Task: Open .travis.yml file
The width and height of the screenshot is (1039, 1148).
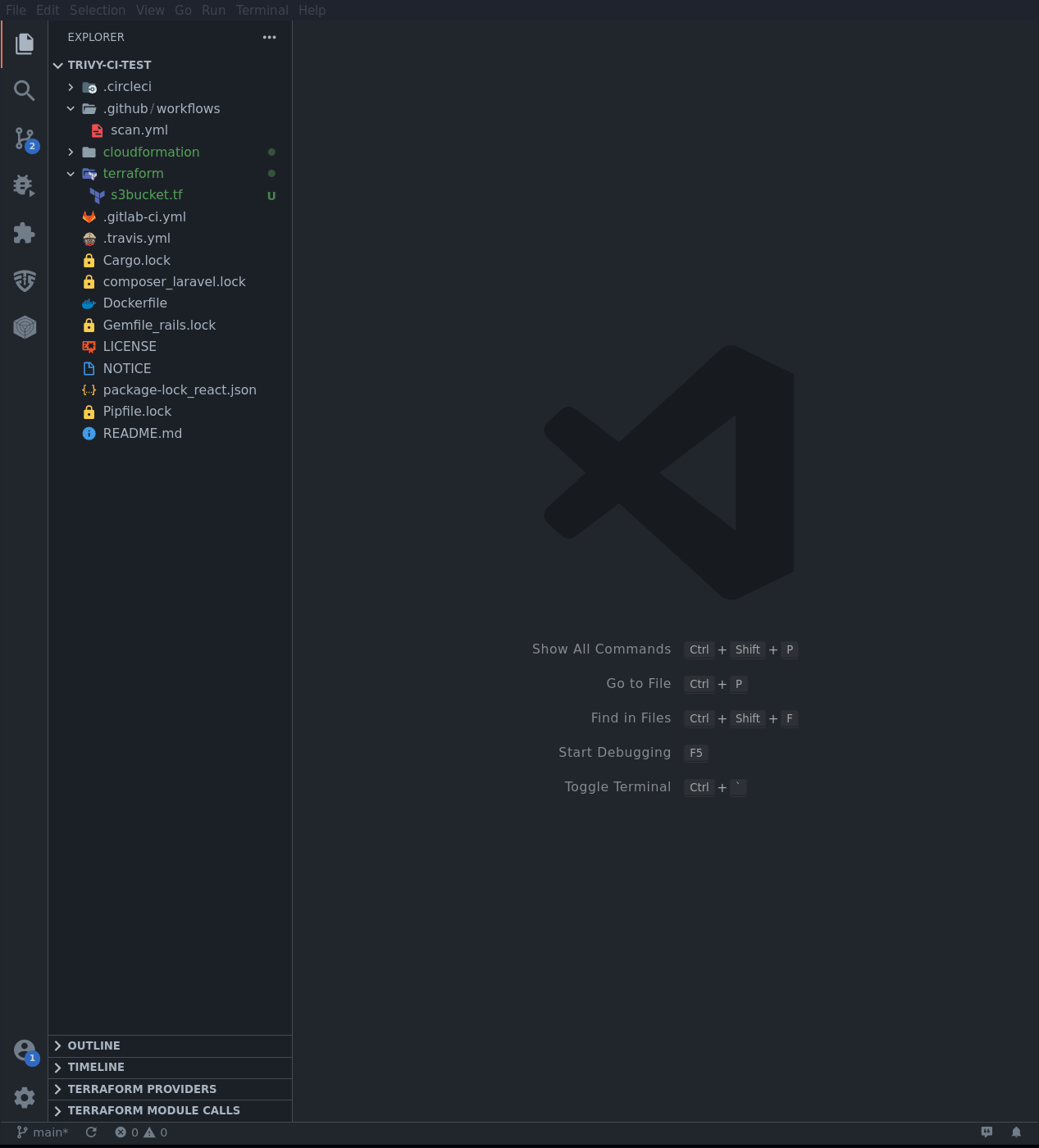Action: click(170, 239)
